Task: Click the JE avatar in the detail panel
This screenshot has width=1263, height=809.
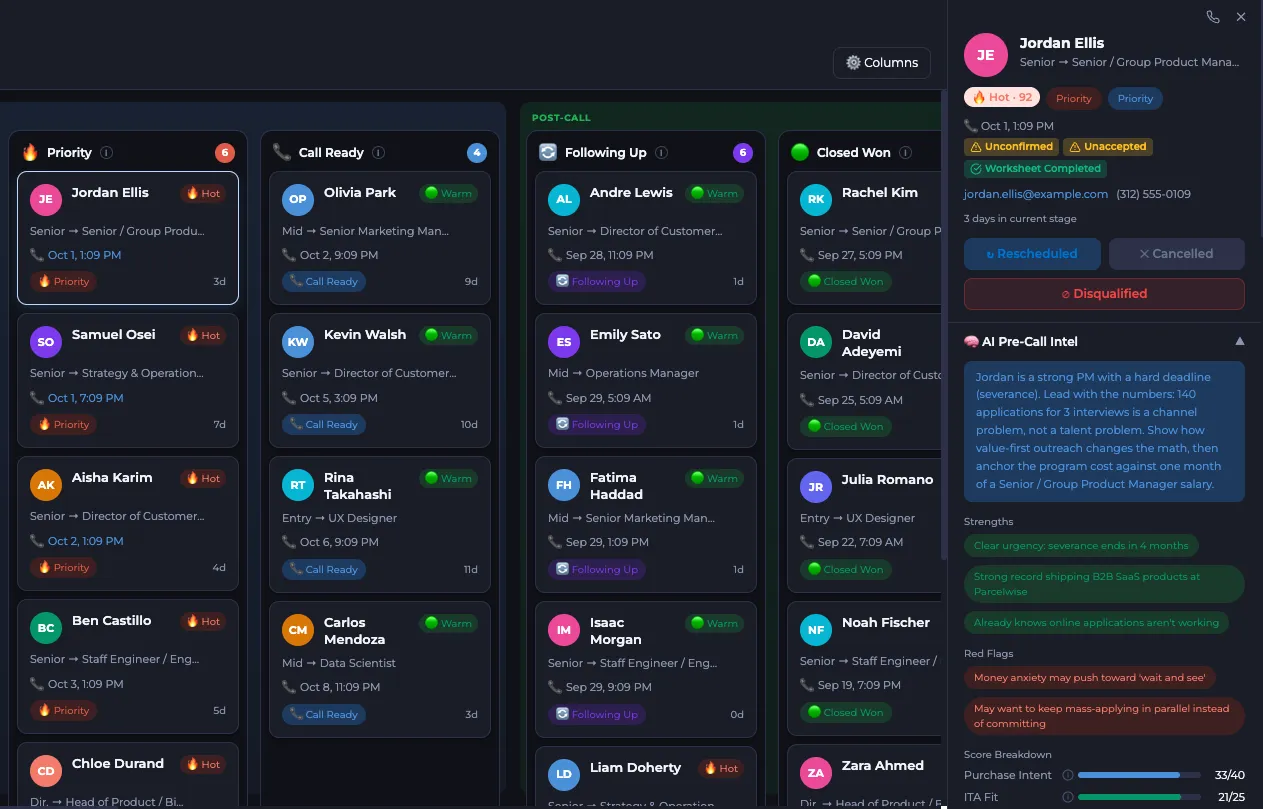Action: [985, 55]
